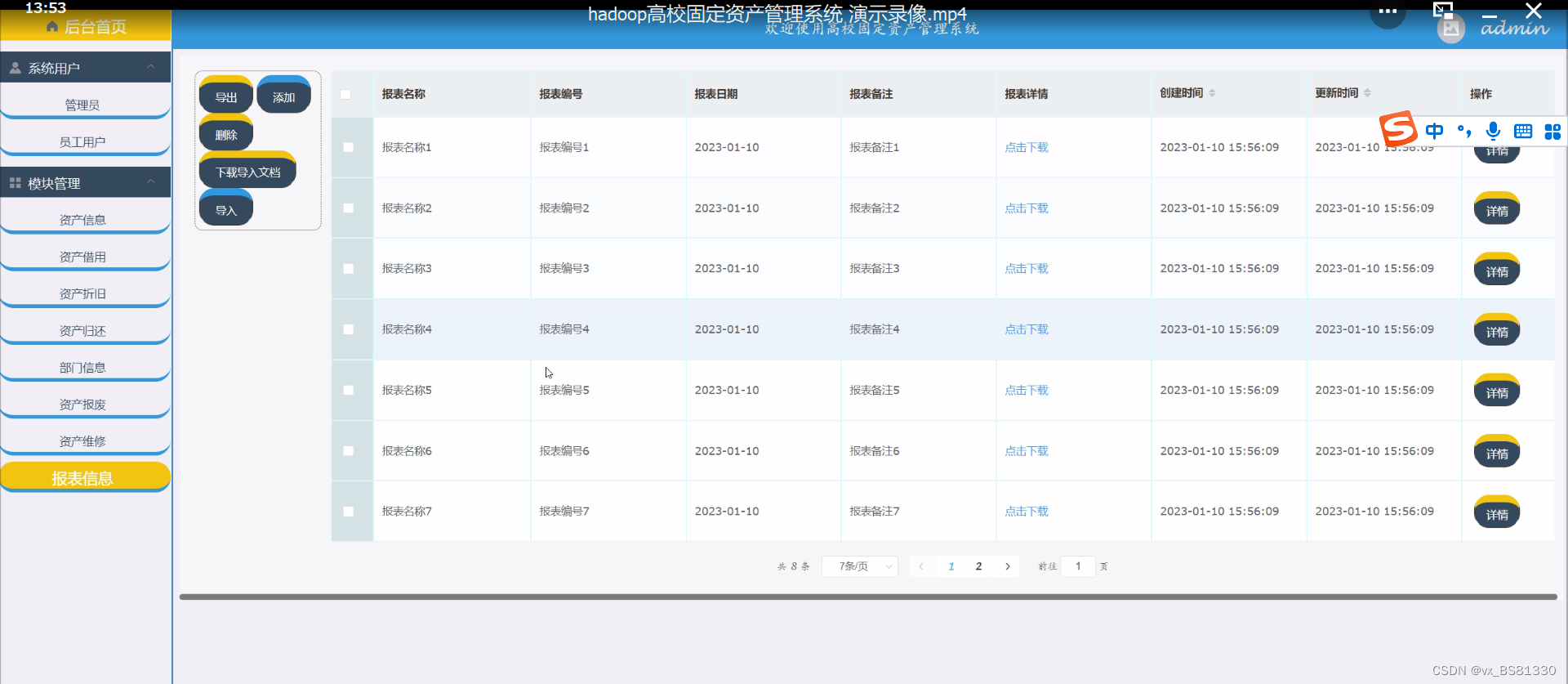
Task: Click the 前往 page number input field
Action: [1078, 566]
